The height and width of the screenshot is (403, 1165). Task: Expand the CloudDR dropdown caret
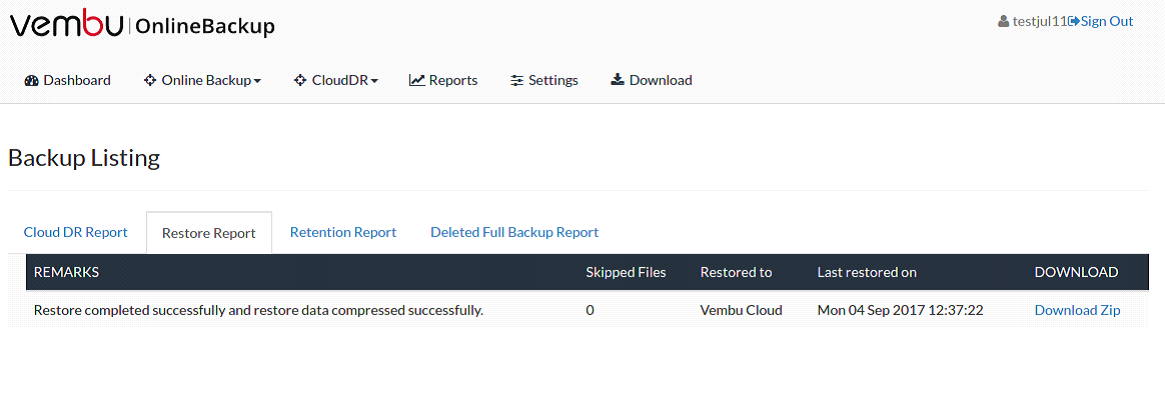pyautogui.click(x=374, y=81)
